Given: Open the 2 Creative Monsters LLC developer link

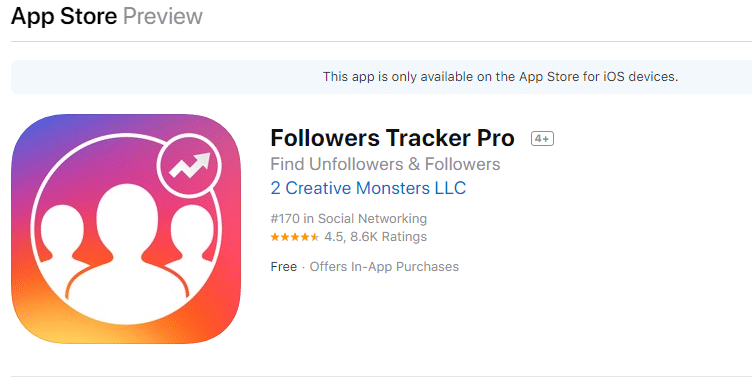Looking at the screenshot, I should click(x=368, y=188).
